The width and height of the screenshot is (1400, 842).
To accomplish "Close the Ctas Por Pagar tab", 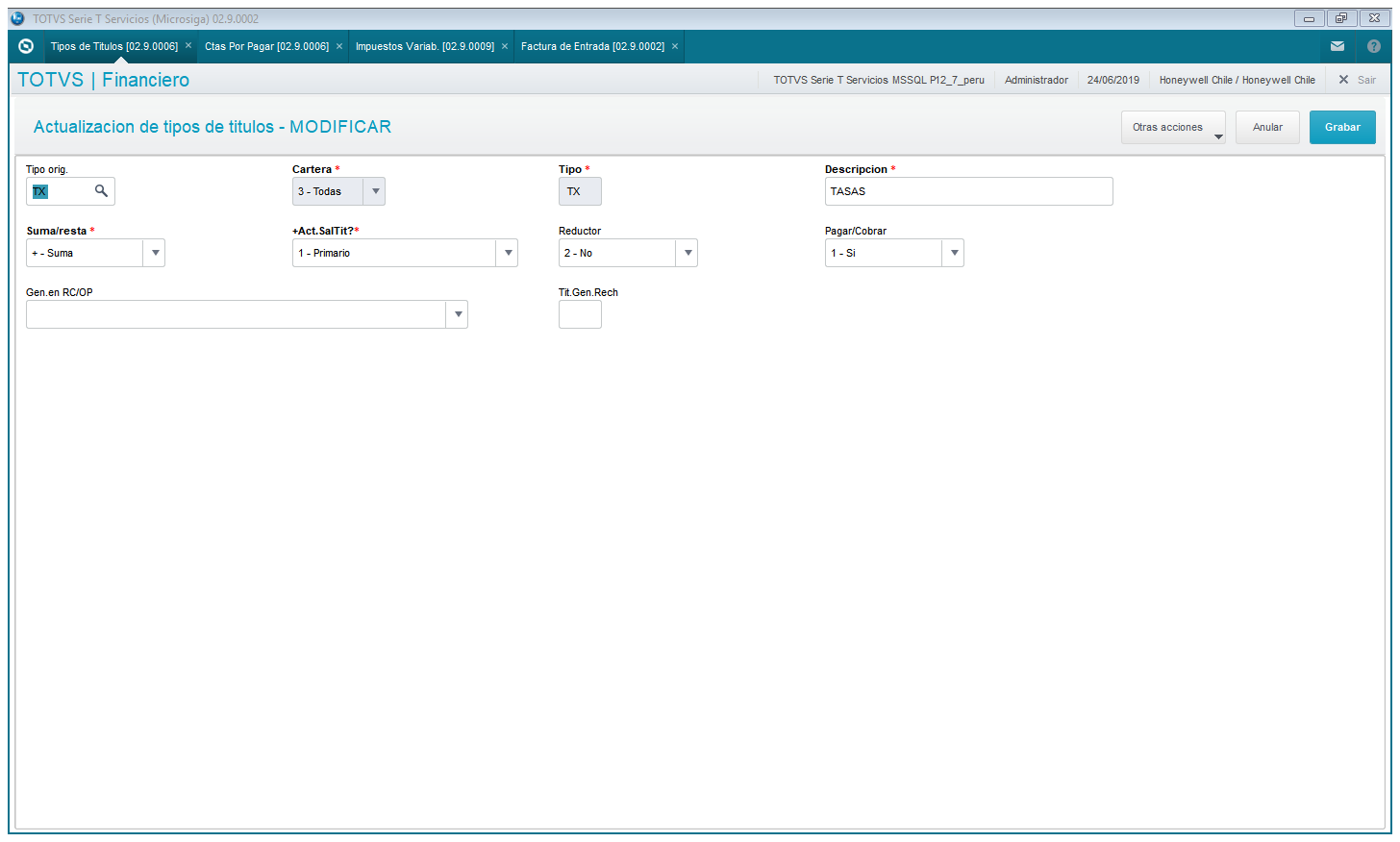I will click(339, 46).
